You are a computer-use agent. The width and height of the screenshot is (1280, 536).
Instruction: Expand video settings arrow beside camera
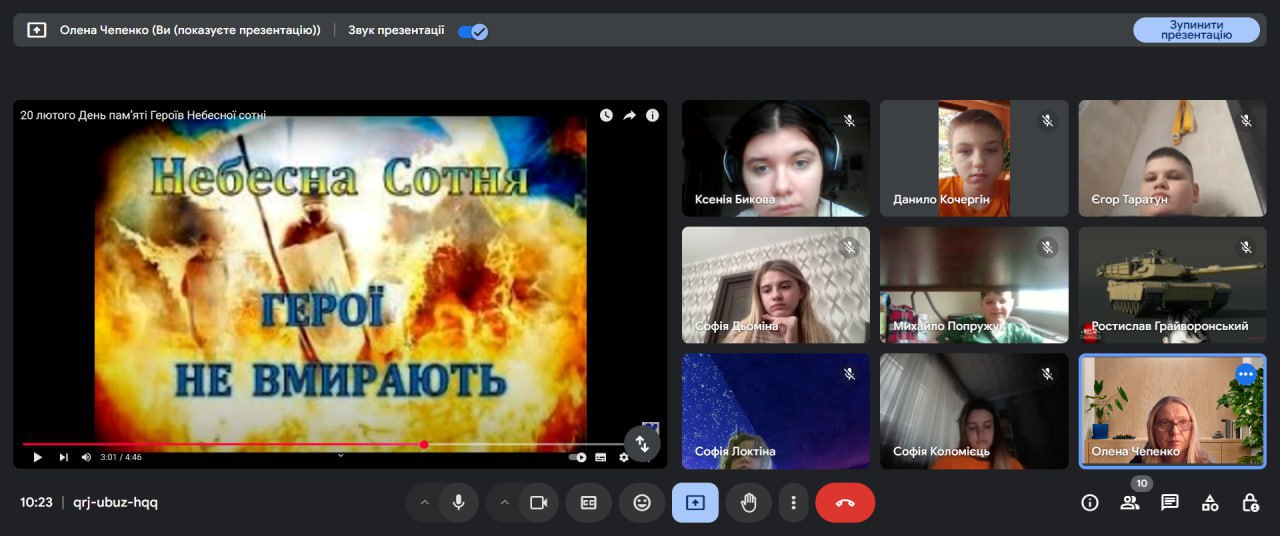[504, 503]
